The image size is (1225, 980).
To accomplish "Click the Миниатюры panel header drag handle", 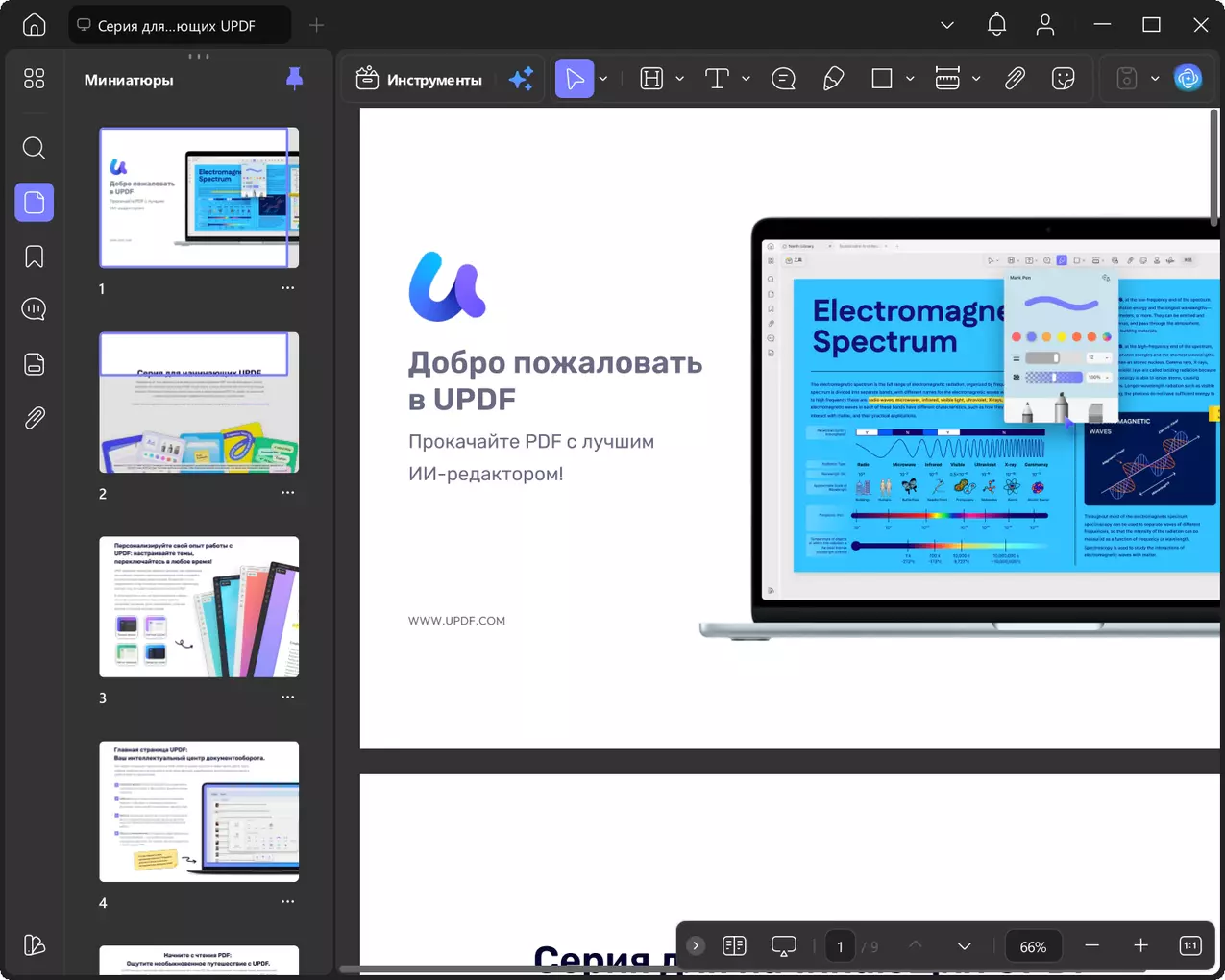I will 199,56.
